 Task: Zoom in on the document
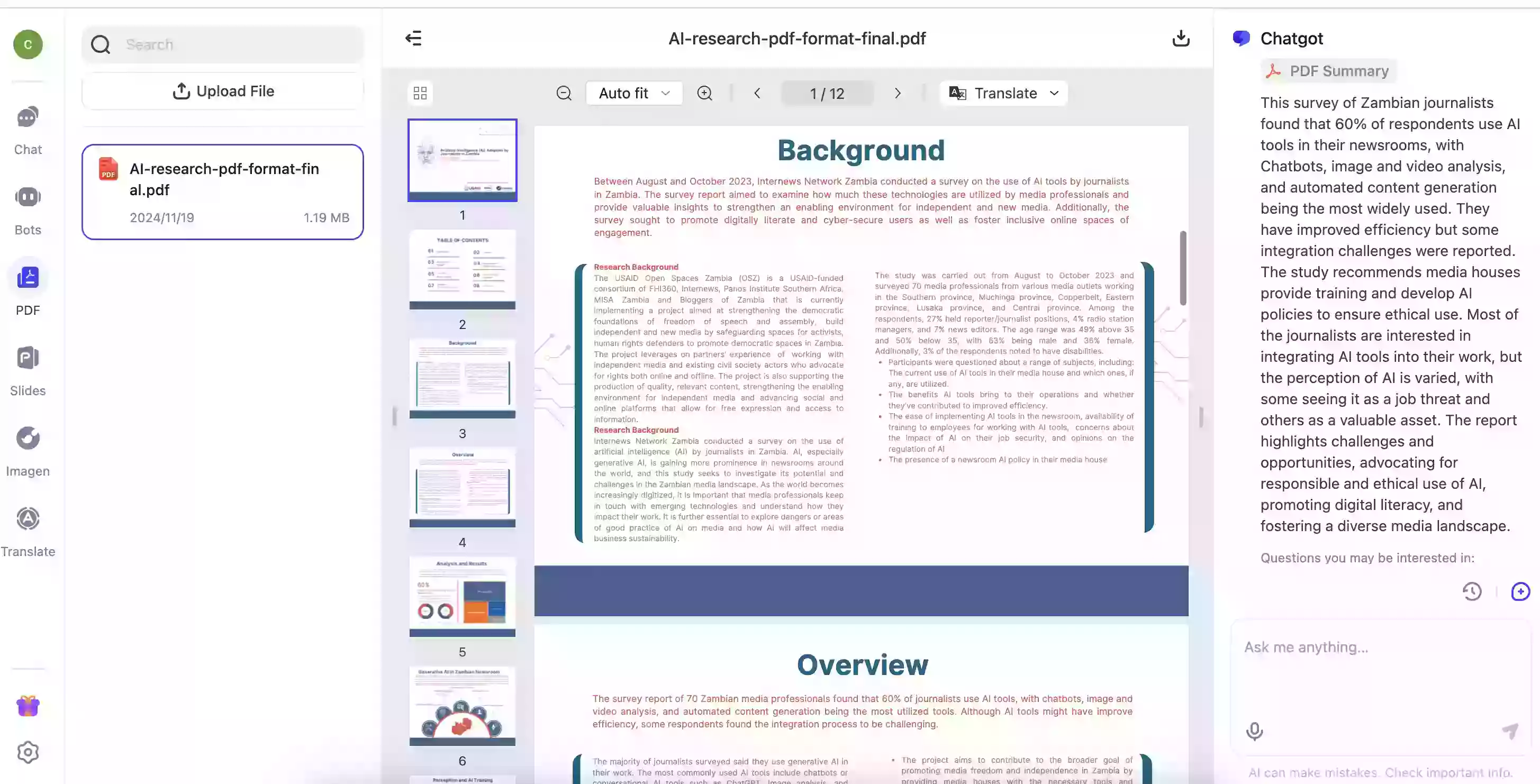click(x=704, y=93)
